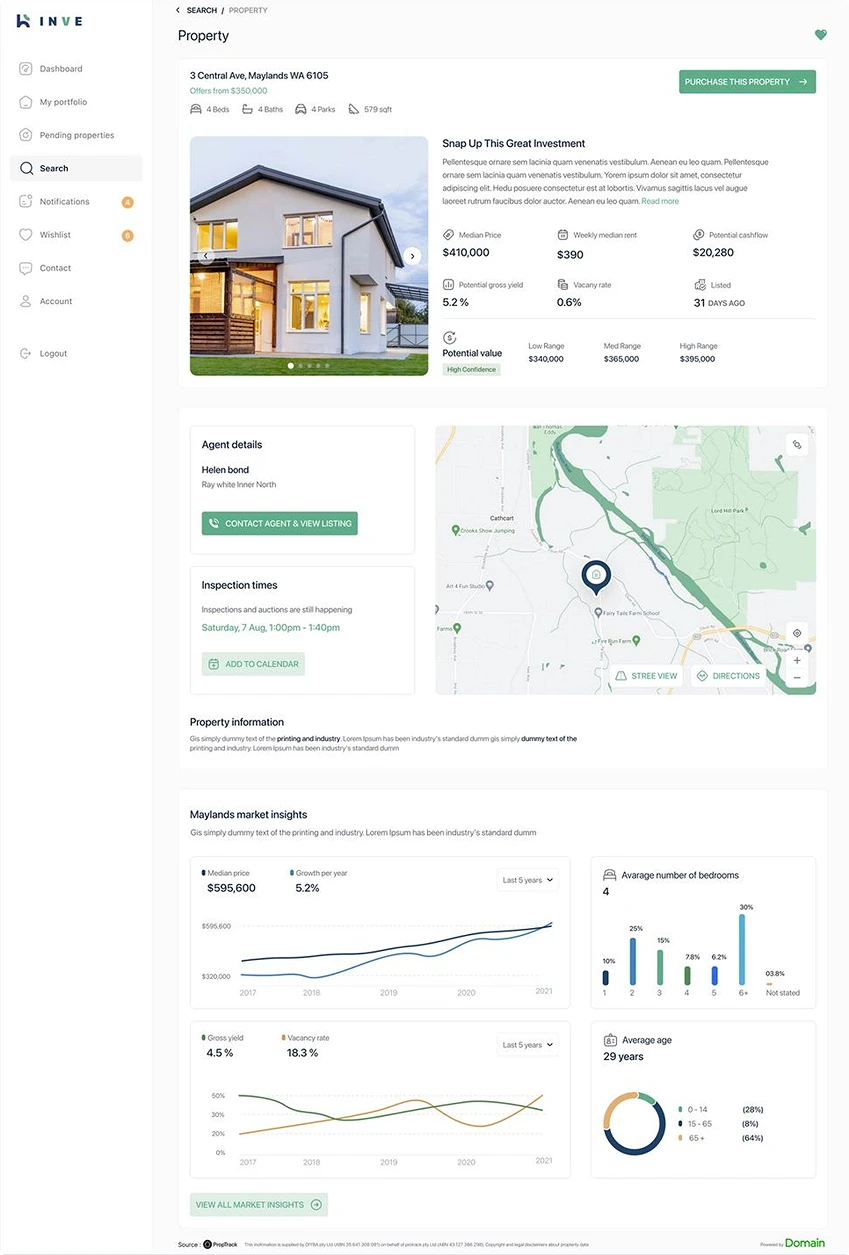849x1255 pixels.
Task: Go back using breadcrumb chevron
Action: [x=178, y=10]
